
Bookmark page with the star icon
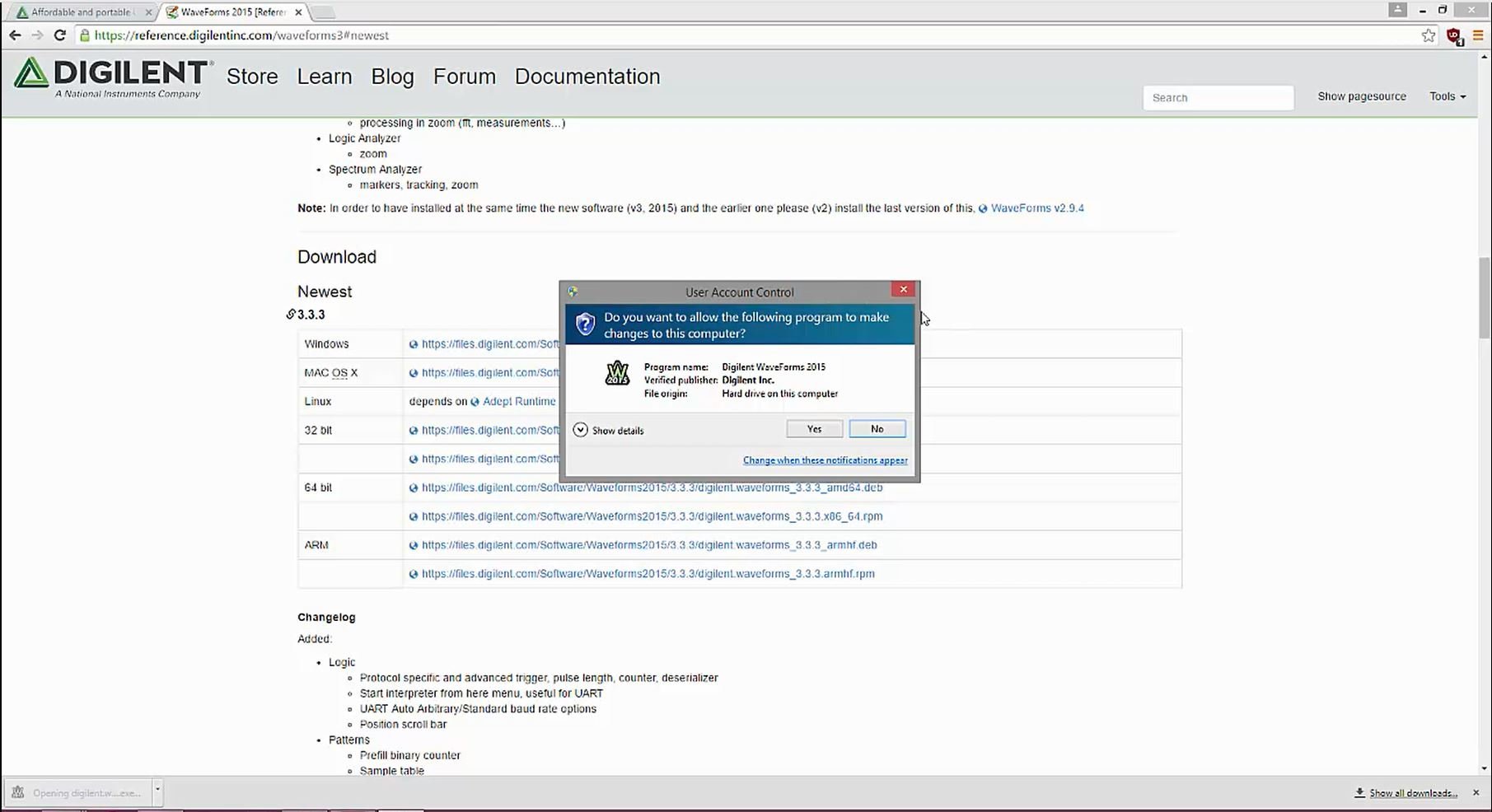click(1429, 35)
